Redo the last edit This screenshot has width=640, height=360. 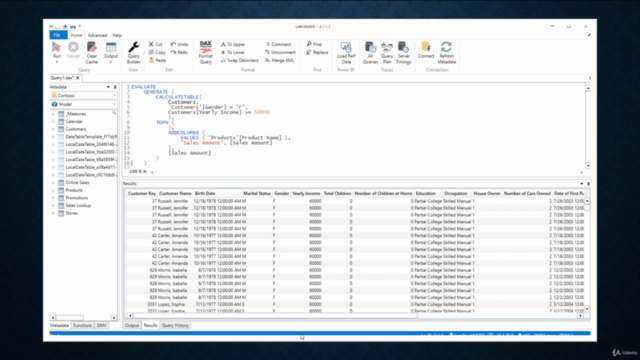tap(179, 52)
